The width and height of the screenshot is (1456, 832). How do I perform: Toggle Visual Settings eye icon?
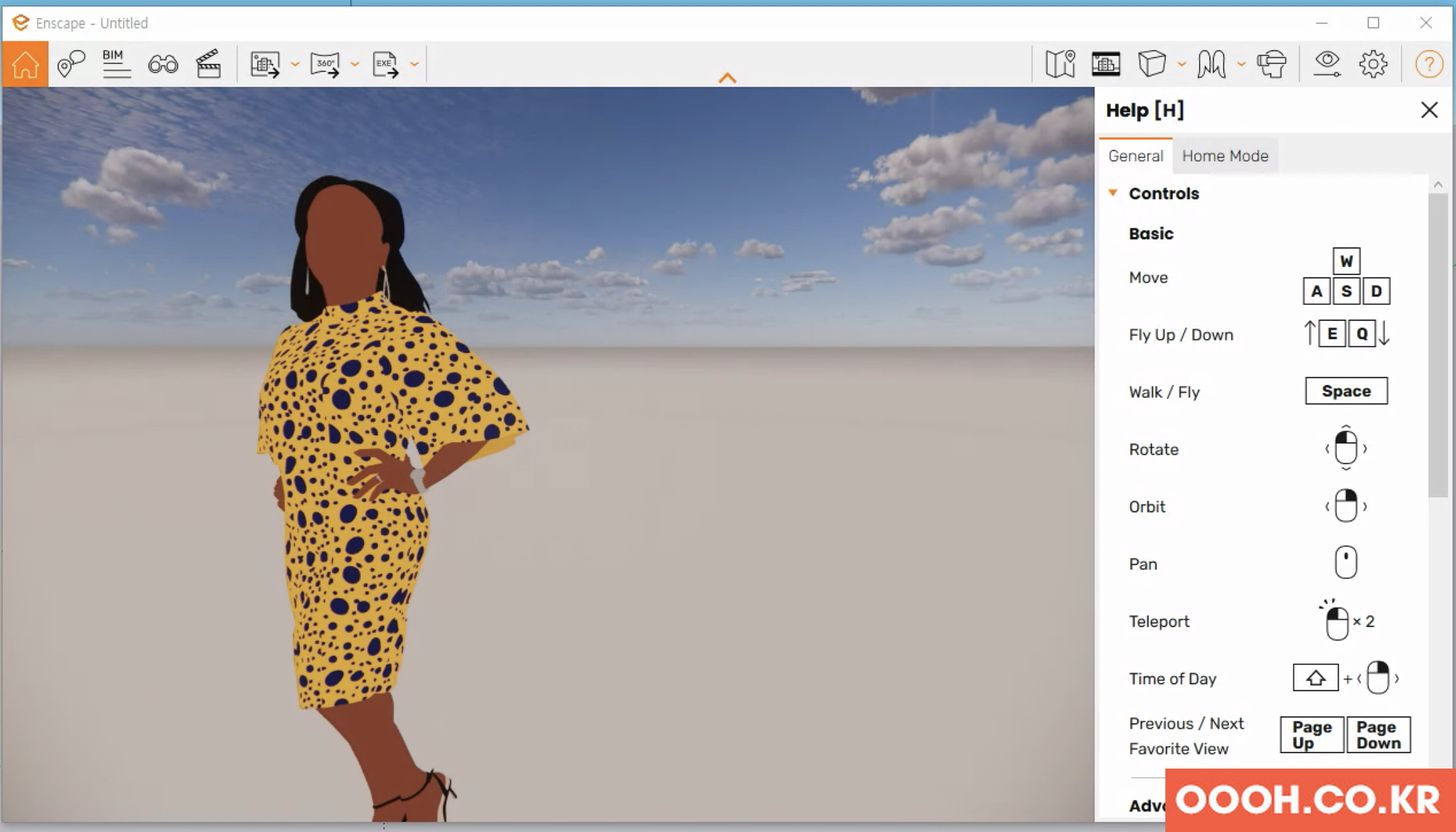(1327, 64)
